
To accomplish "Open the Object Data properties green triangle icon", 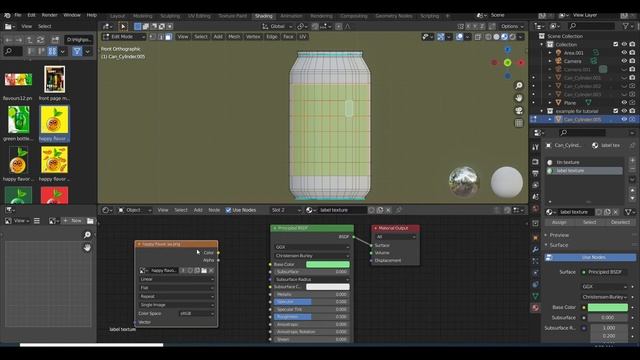I will pos(535,296).
